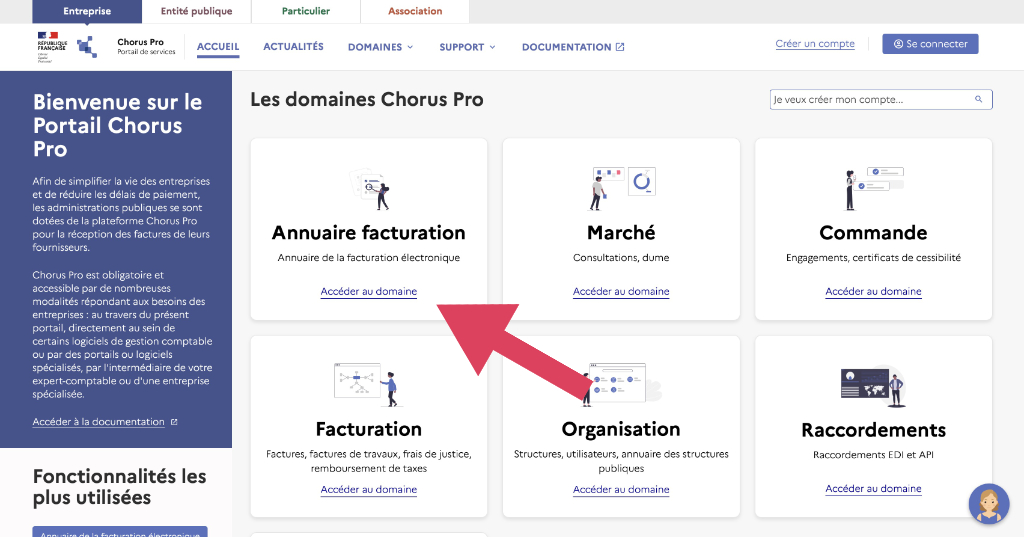
Task: Click the Facturation card heading
Action: tap(369, 429)
